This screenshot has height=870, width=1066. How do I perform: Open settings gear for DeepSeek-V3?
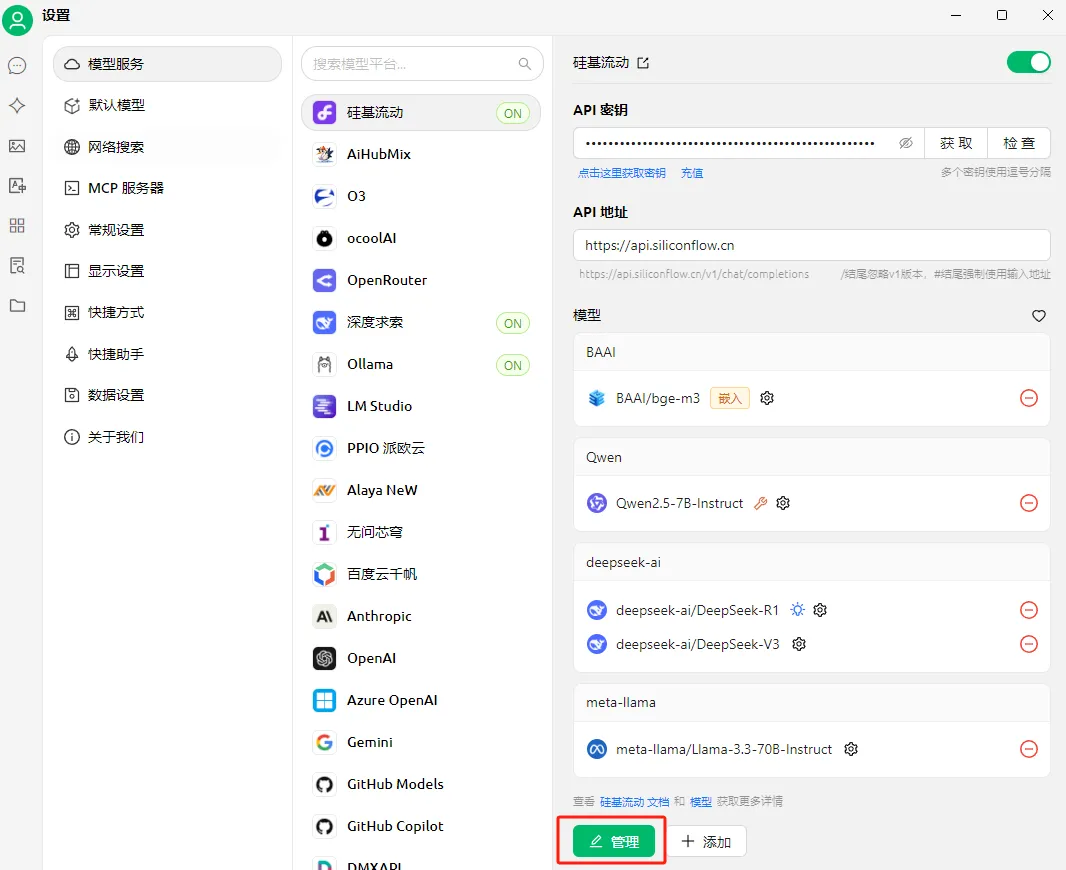coord(799,644)
